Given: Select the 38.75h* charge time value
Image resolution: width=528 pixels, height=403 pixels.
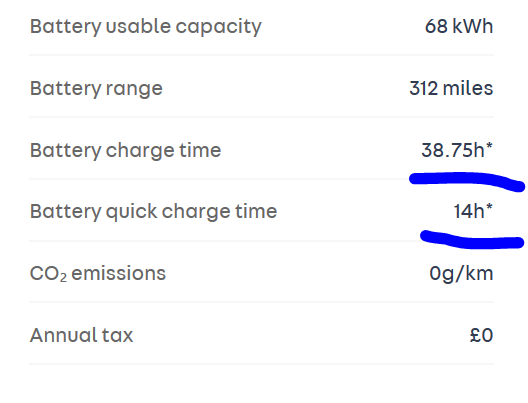Looking at the screenshot, I should (x=457, y=149).
